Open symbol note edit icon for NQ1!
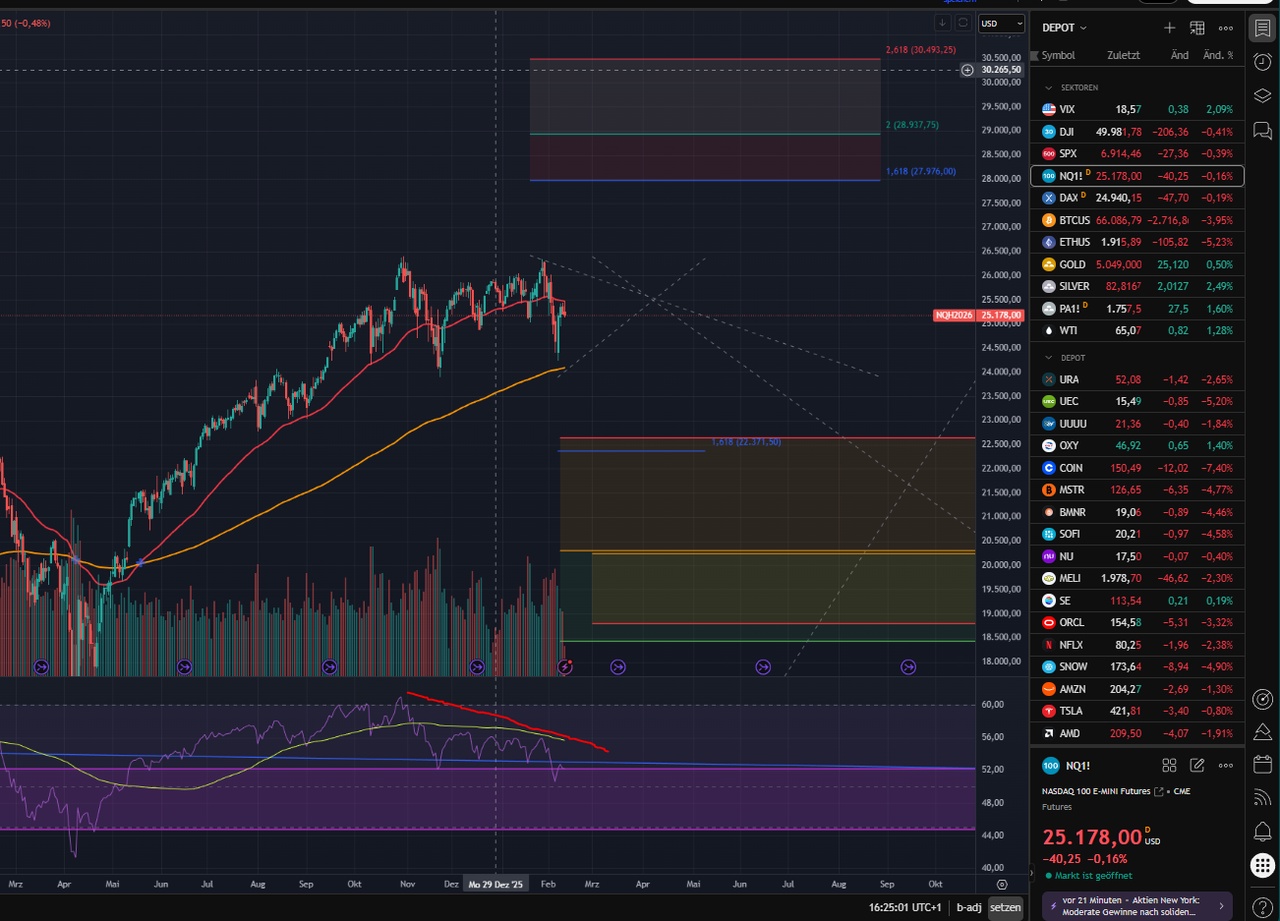Image resolution: width=1280 pixels, height=921 pixels. pos(1197,766)
